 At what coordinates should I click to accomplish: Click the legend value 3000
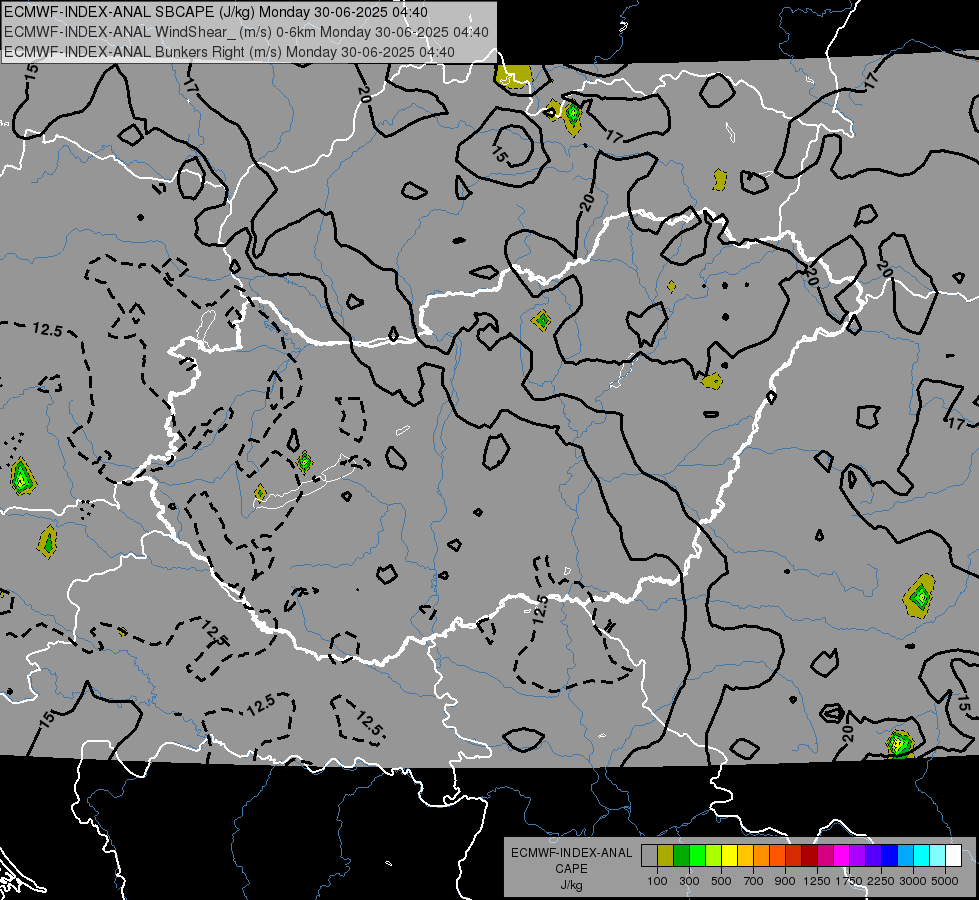(x=913, y=881)
